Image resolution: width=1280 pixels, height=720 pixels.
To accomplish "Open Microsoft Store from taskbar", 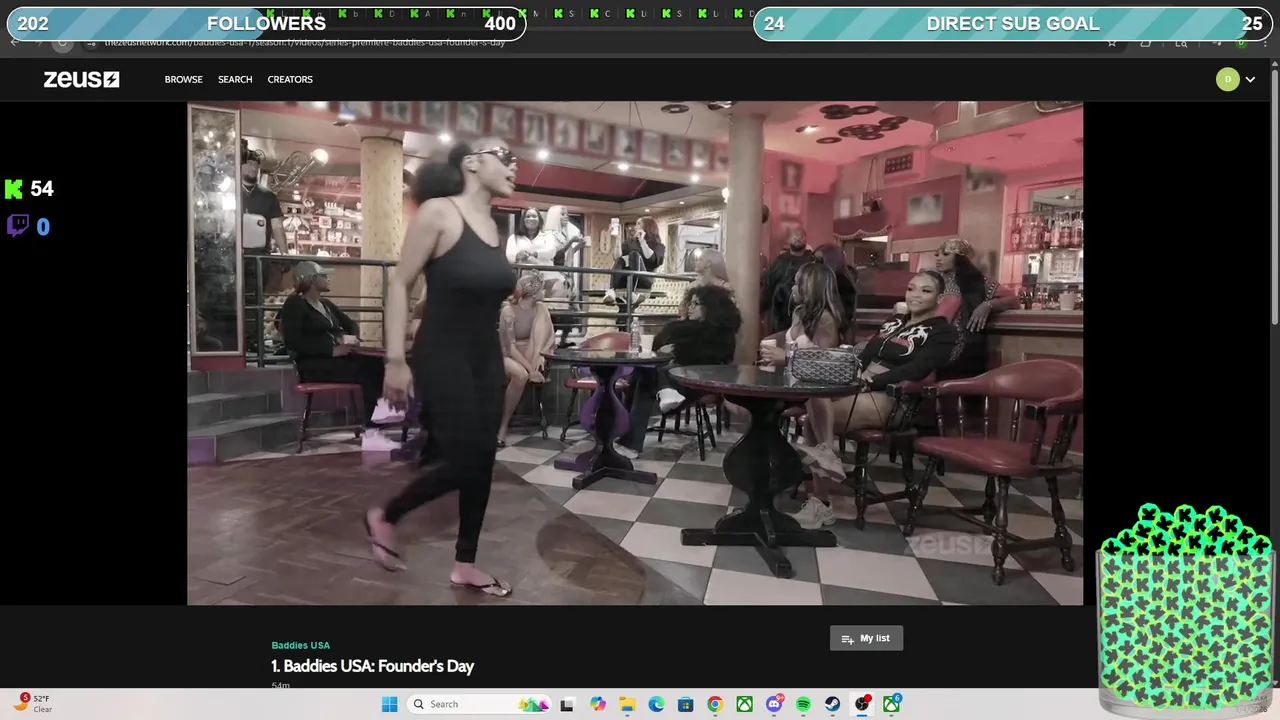I will (x=685, y=704).
